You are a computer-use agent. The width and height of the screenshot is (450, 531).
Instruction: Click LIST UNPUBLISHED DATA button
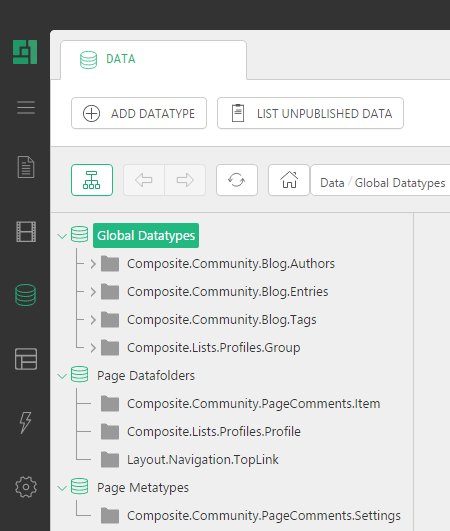(x=310, y=113)
